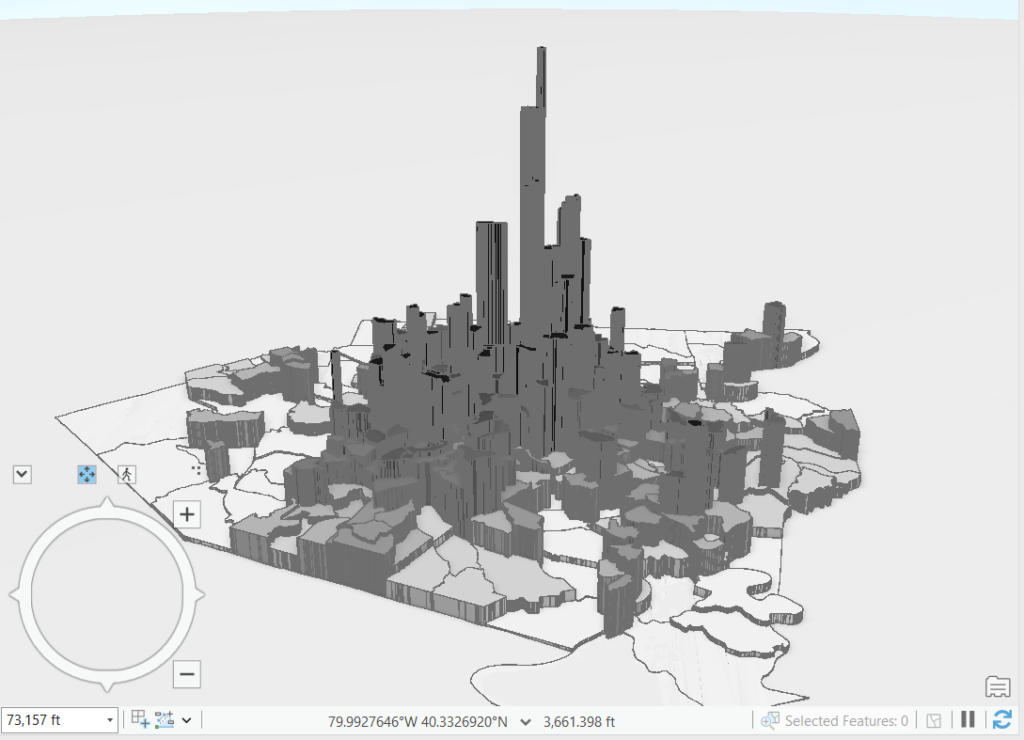Viewport: 1024px width, 740px height.
Task: Collapse the on-screen navigator with its chevron
Action: (22, 473)
